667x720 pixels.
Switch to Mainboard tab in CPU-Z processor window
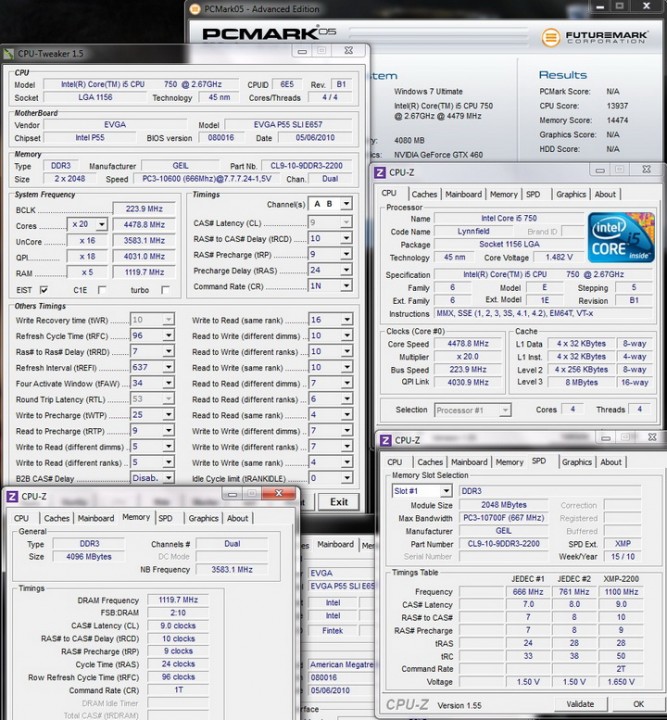[x=464, y=194]
